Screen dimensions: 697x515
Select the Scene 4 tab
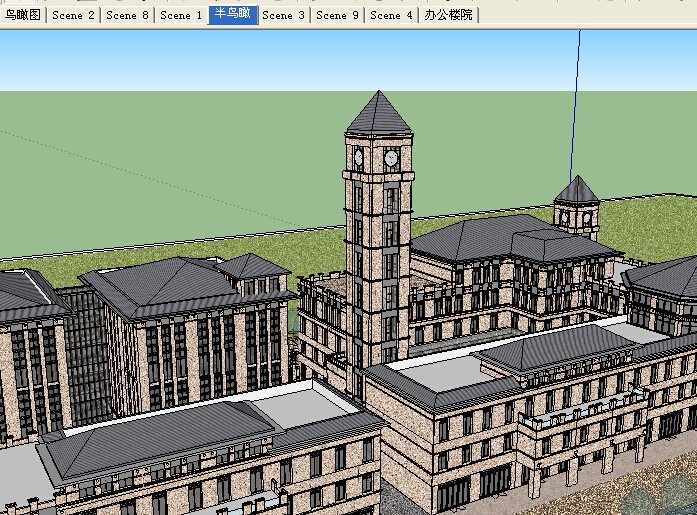tap(392, 15)
